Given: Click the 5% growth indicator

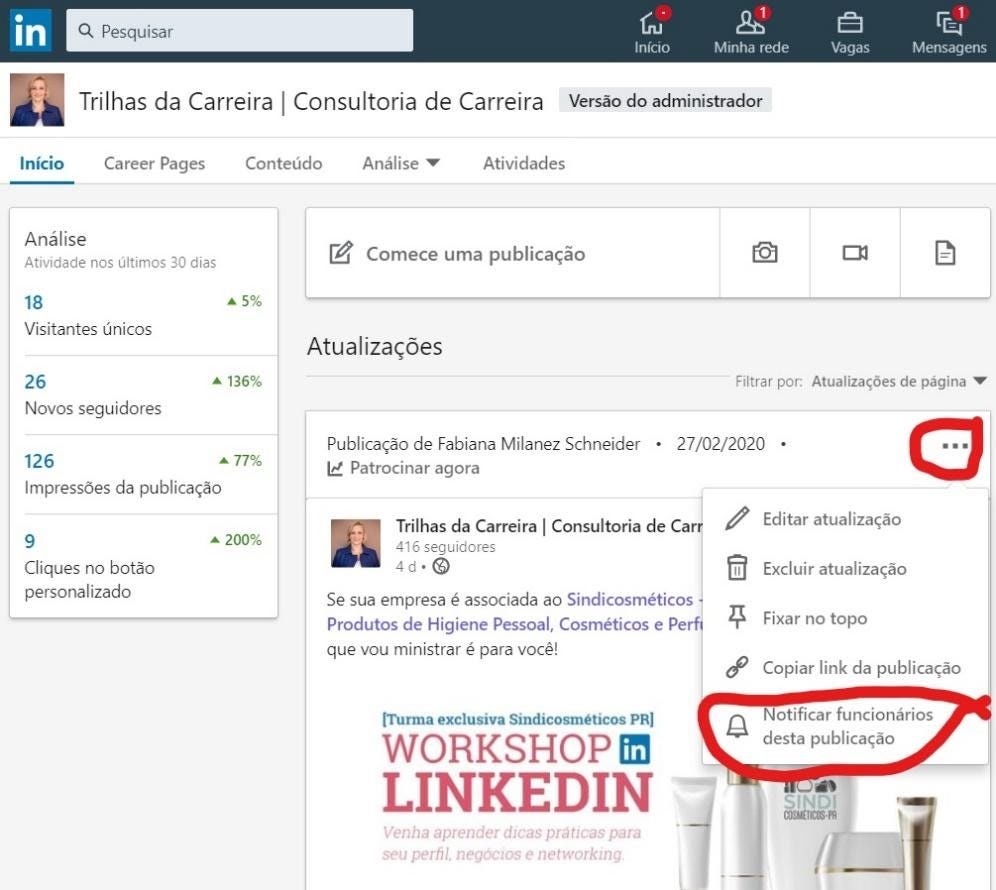Looking at the screenshot, I should point(245,301).
